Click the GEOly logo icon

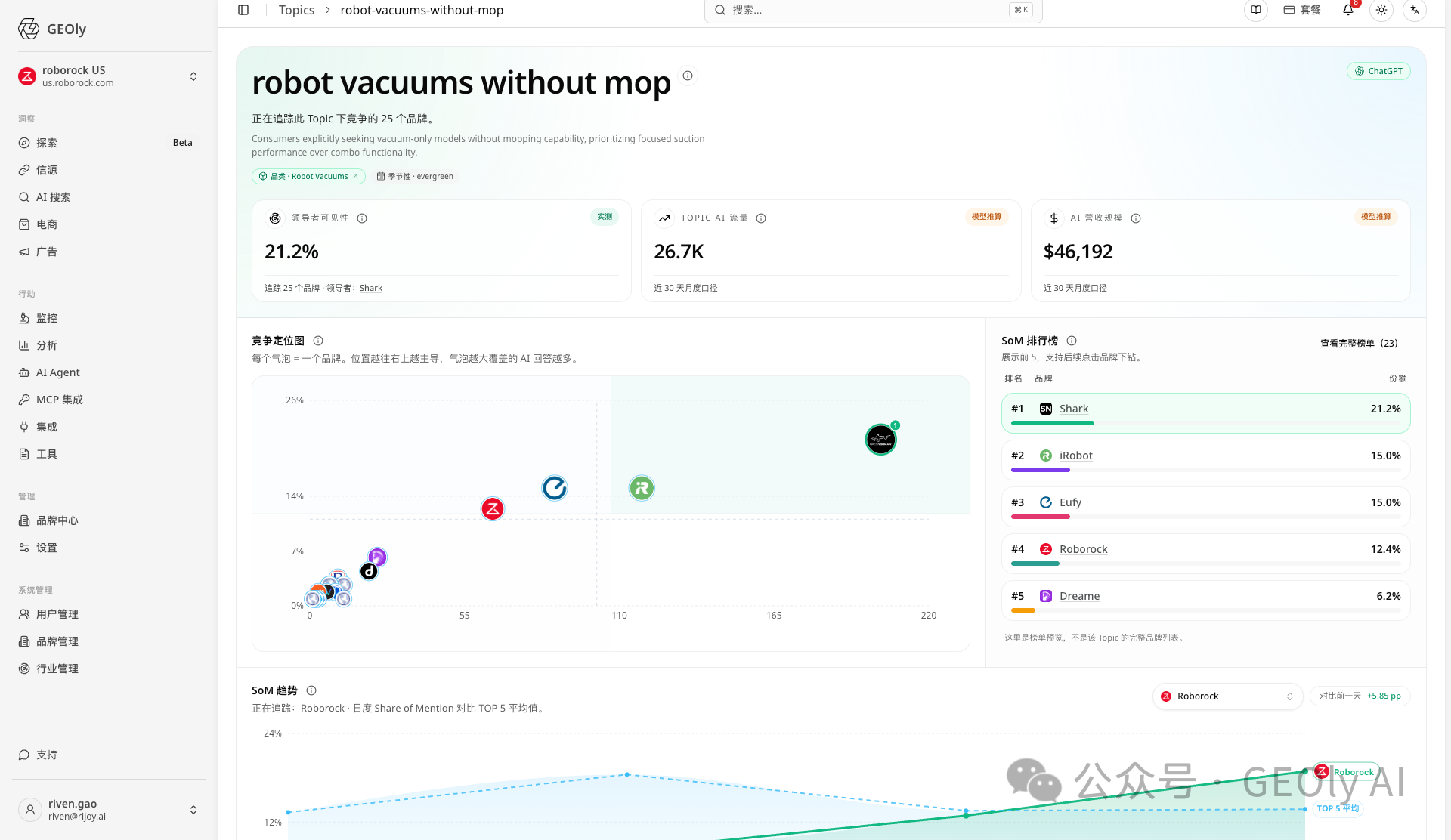[29, 29]
